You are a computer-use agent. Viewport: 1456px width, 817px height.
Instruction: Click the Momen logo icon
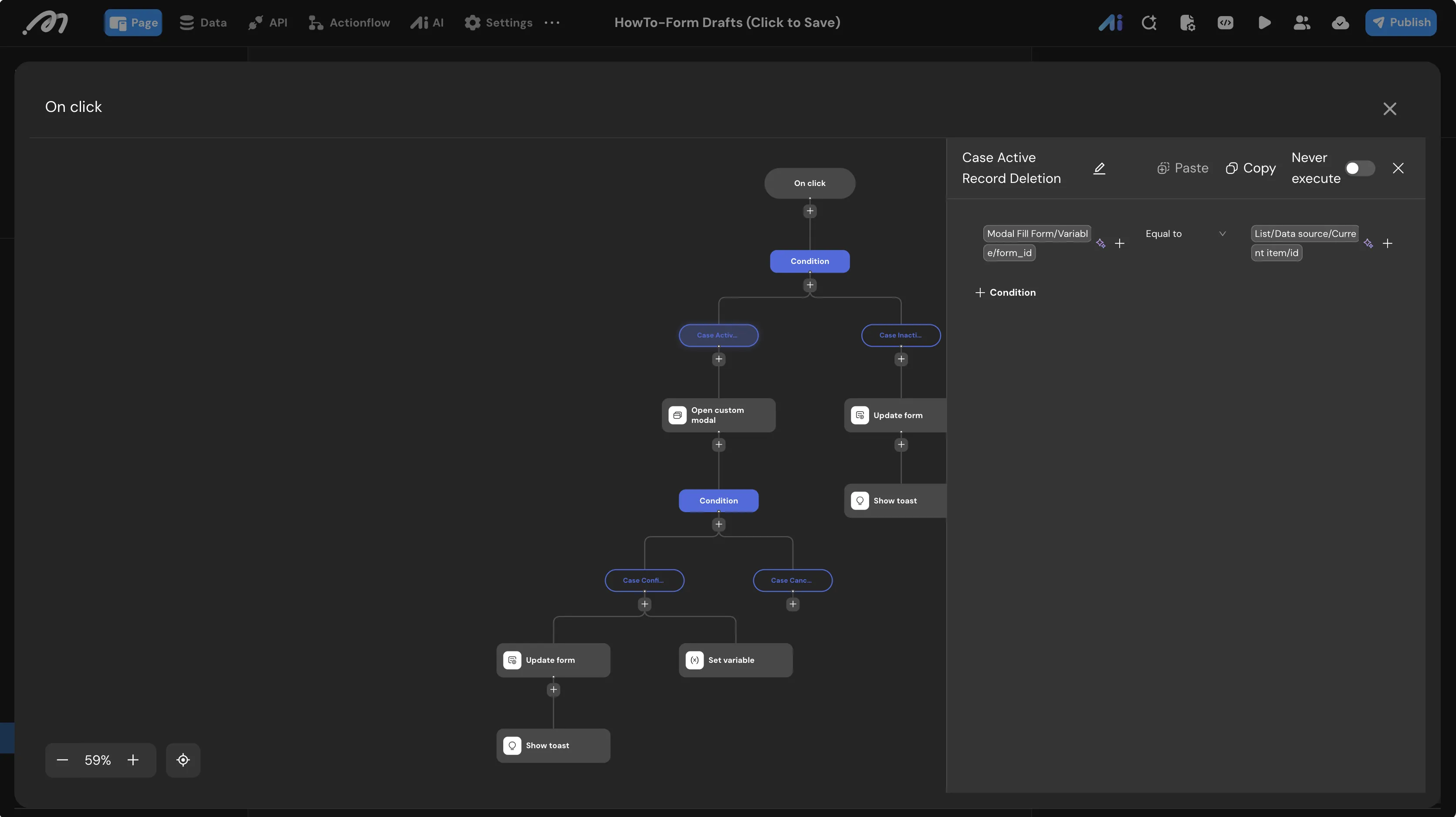click(45, 23)
